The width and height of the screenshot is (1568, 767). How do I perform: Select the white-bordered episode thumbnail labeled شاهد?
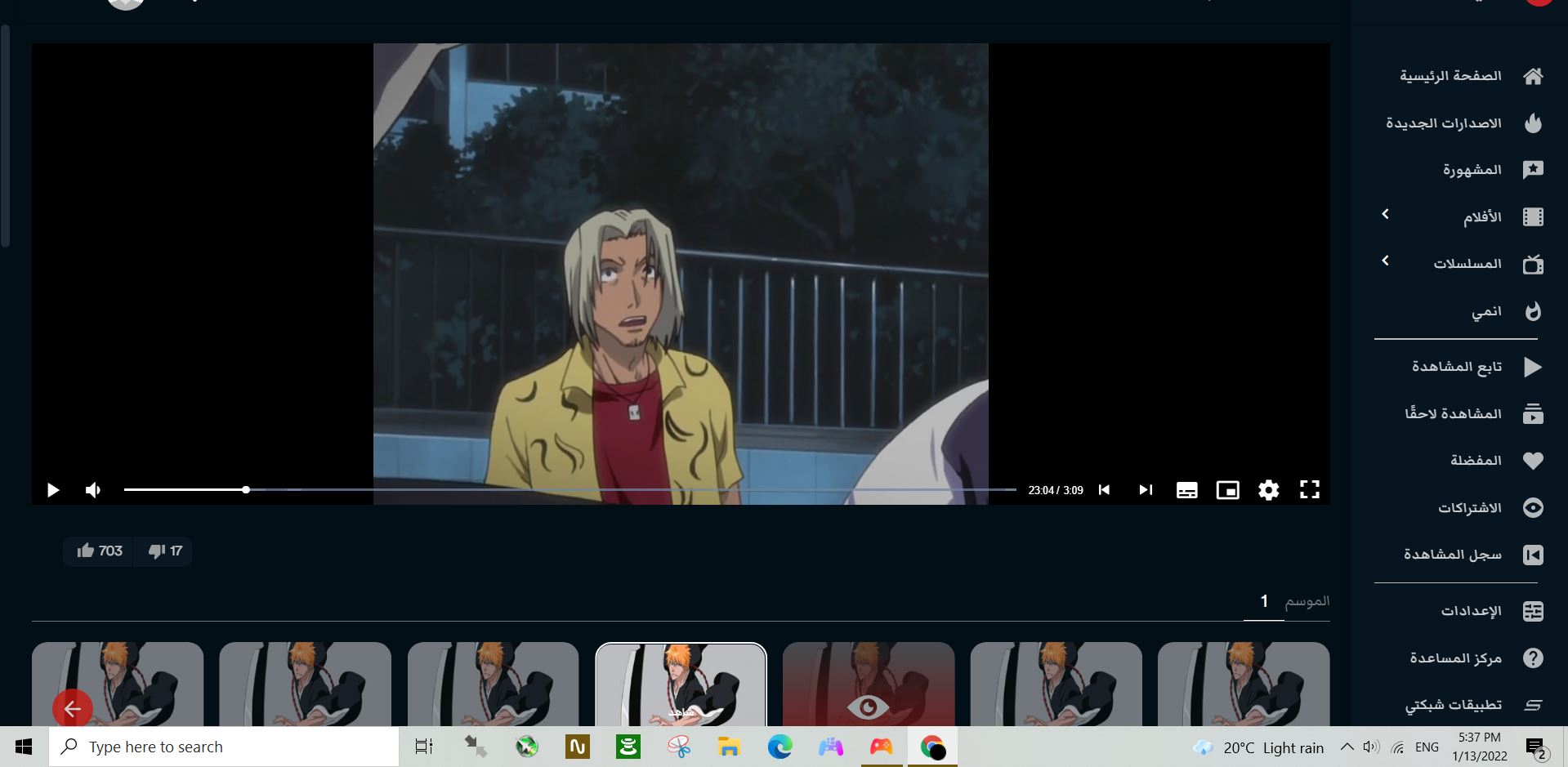681,685
